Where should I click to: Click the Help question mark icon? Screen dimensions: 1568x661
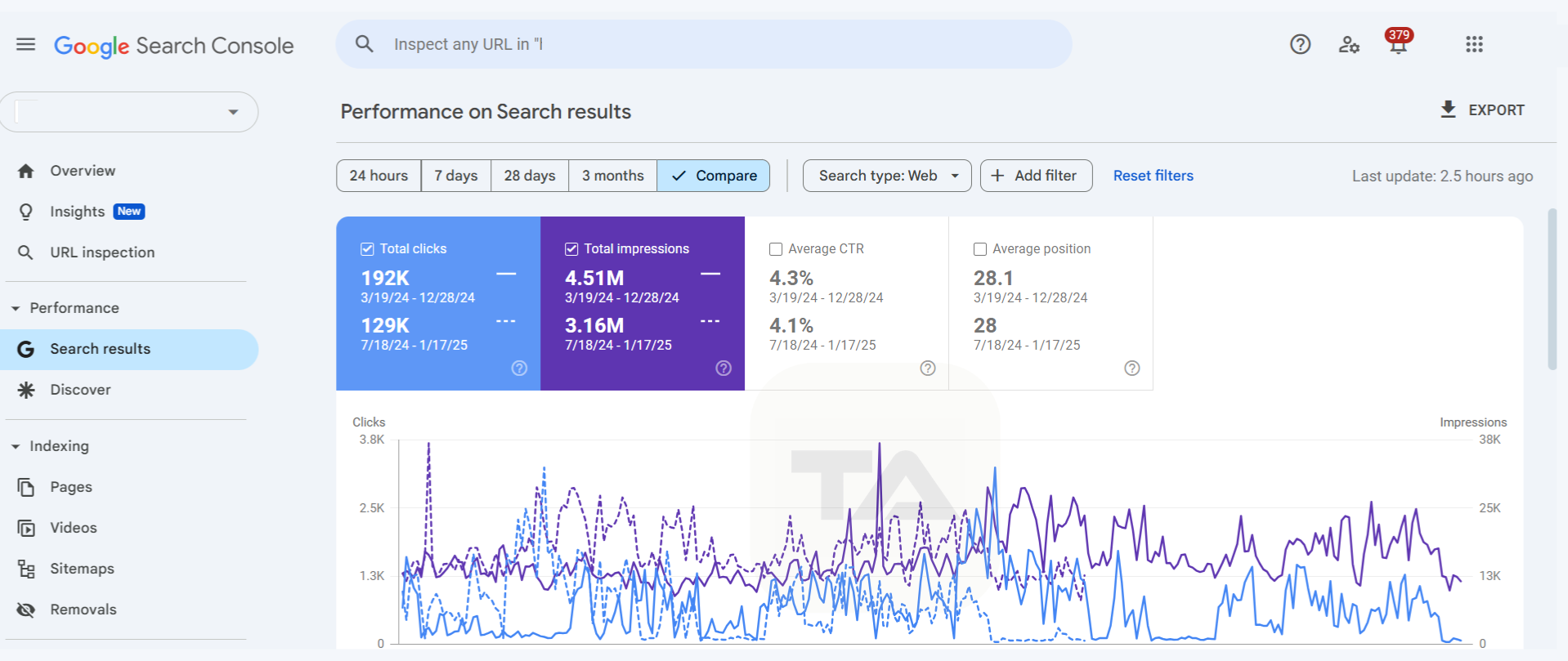click(x=1300, y=44)
